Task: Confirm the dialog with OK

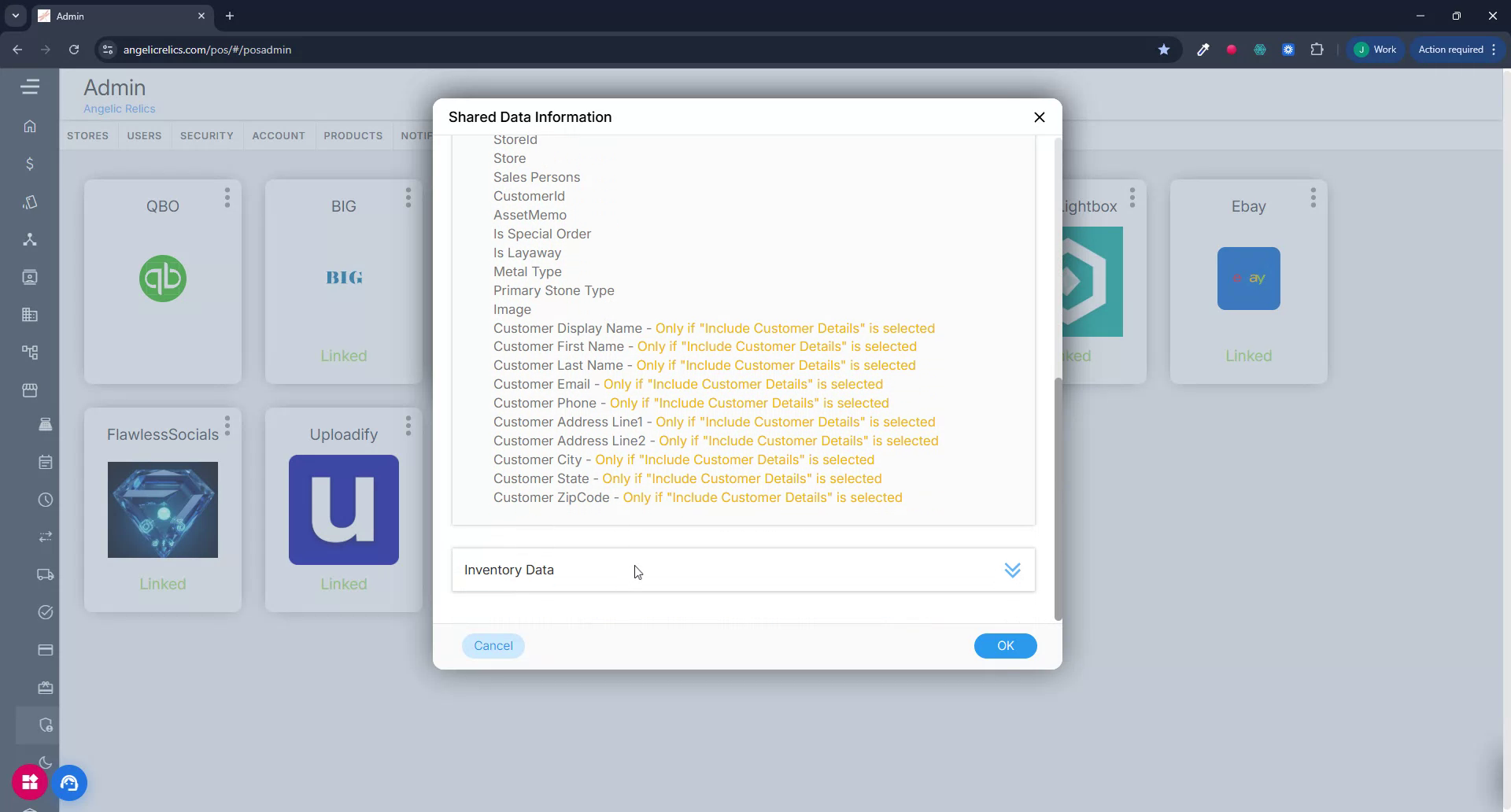Action: coord(1005,646)
